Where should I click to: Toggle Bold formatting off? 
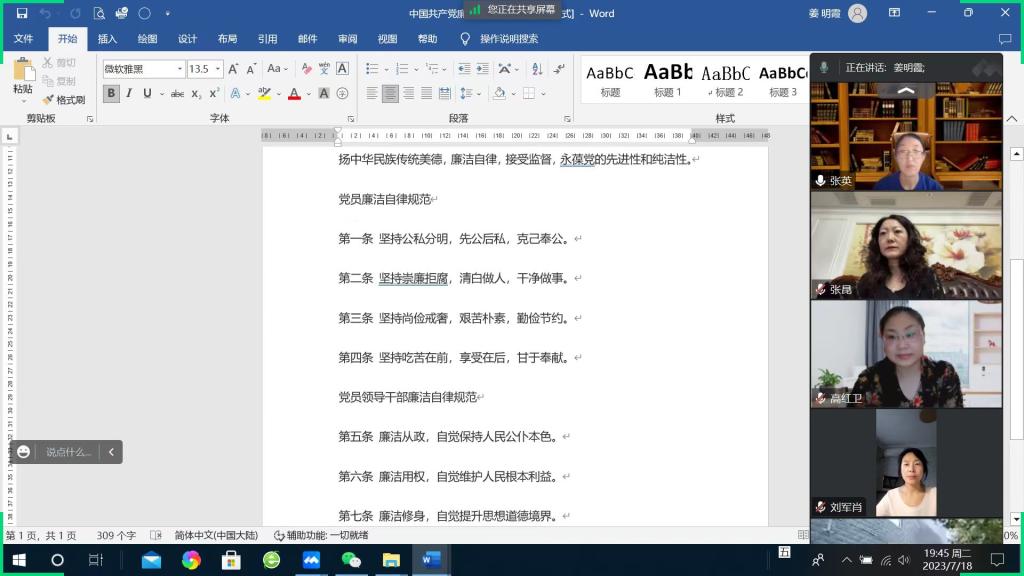(x=111, y=94)
